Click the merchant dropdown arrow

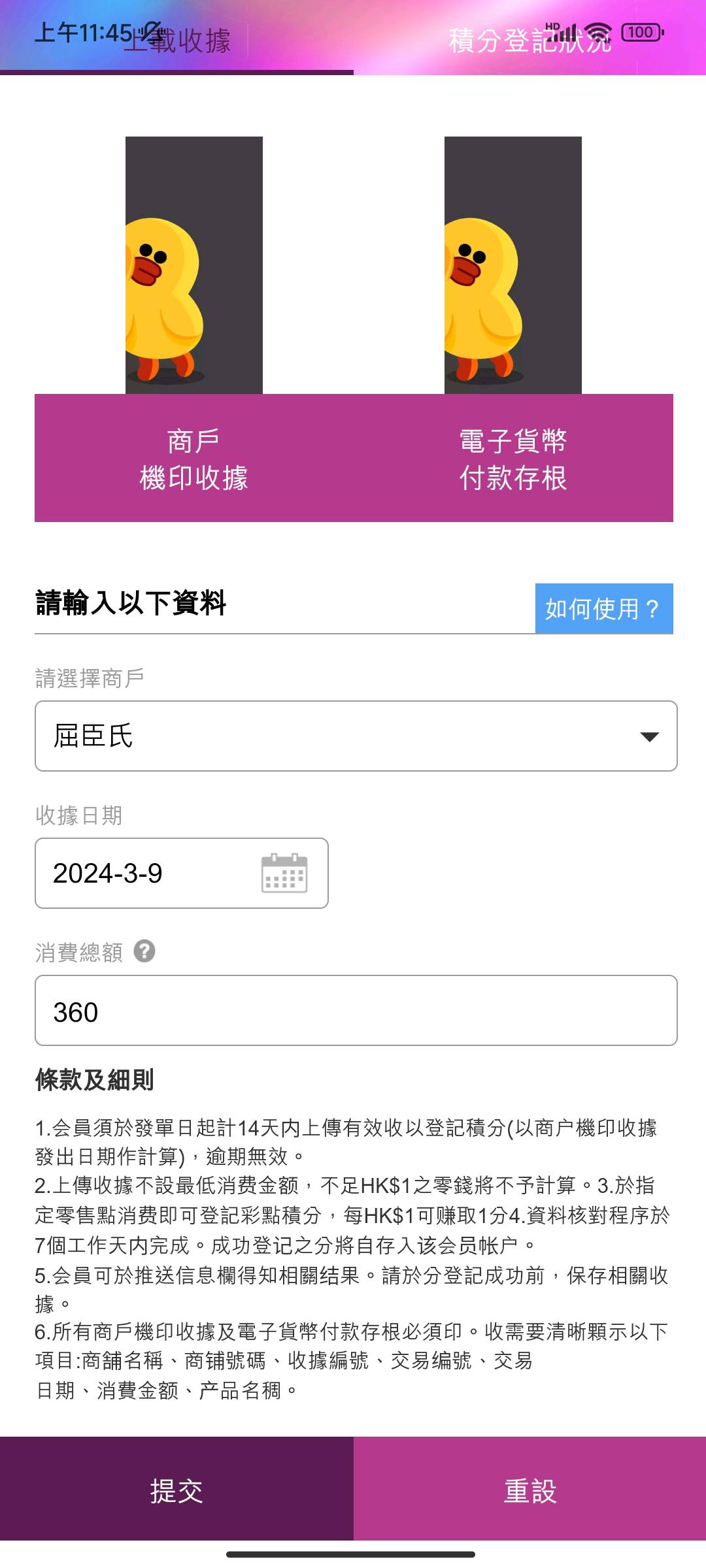coord(649,737)
